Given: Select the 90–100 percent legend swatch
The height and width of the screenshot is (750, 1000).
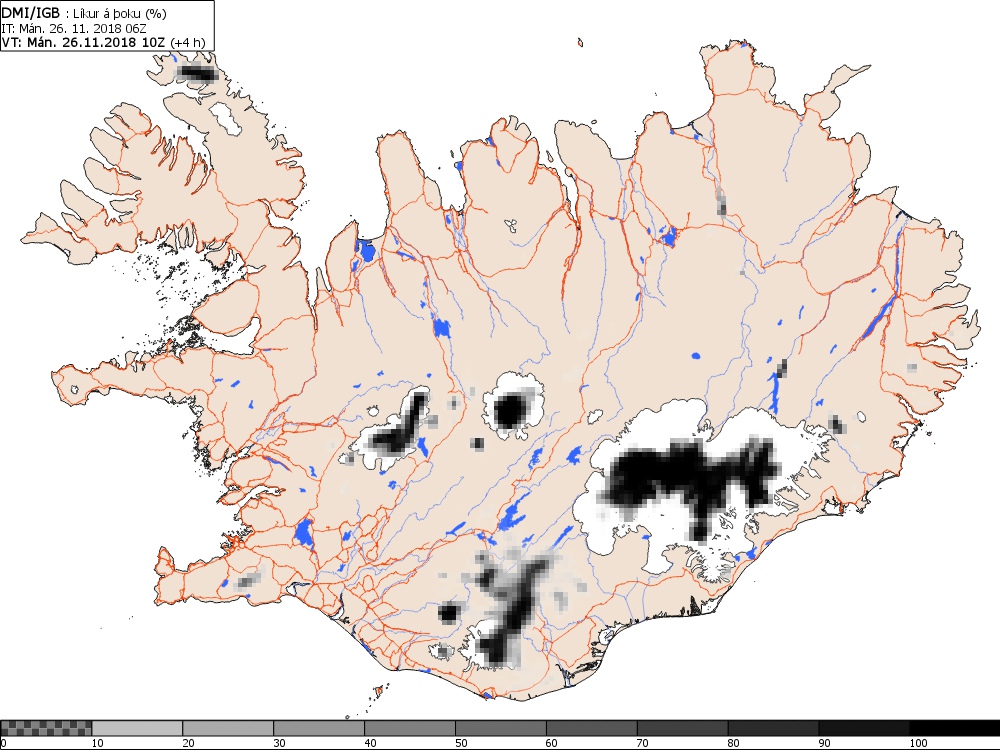Looking at the screenshot, I should [x=864, y=728].
